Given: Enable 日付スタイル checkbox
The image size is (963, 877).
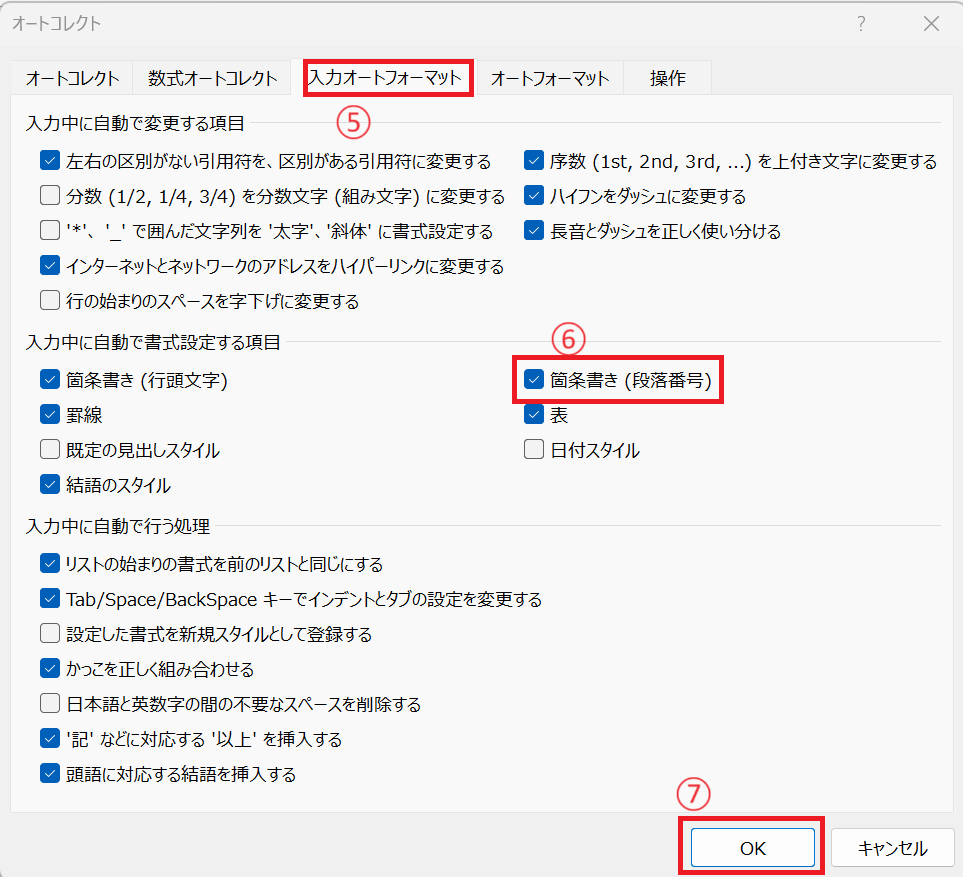Looking at the screenshot, I should [x=535, y=450].
